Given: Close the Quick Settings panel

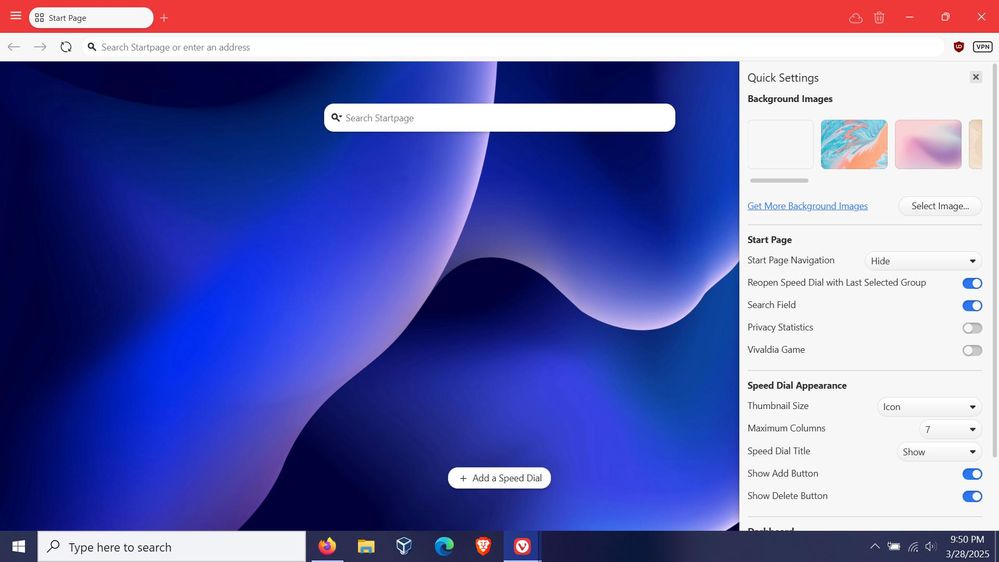Looking at the screenshot, I should (975, 77).
